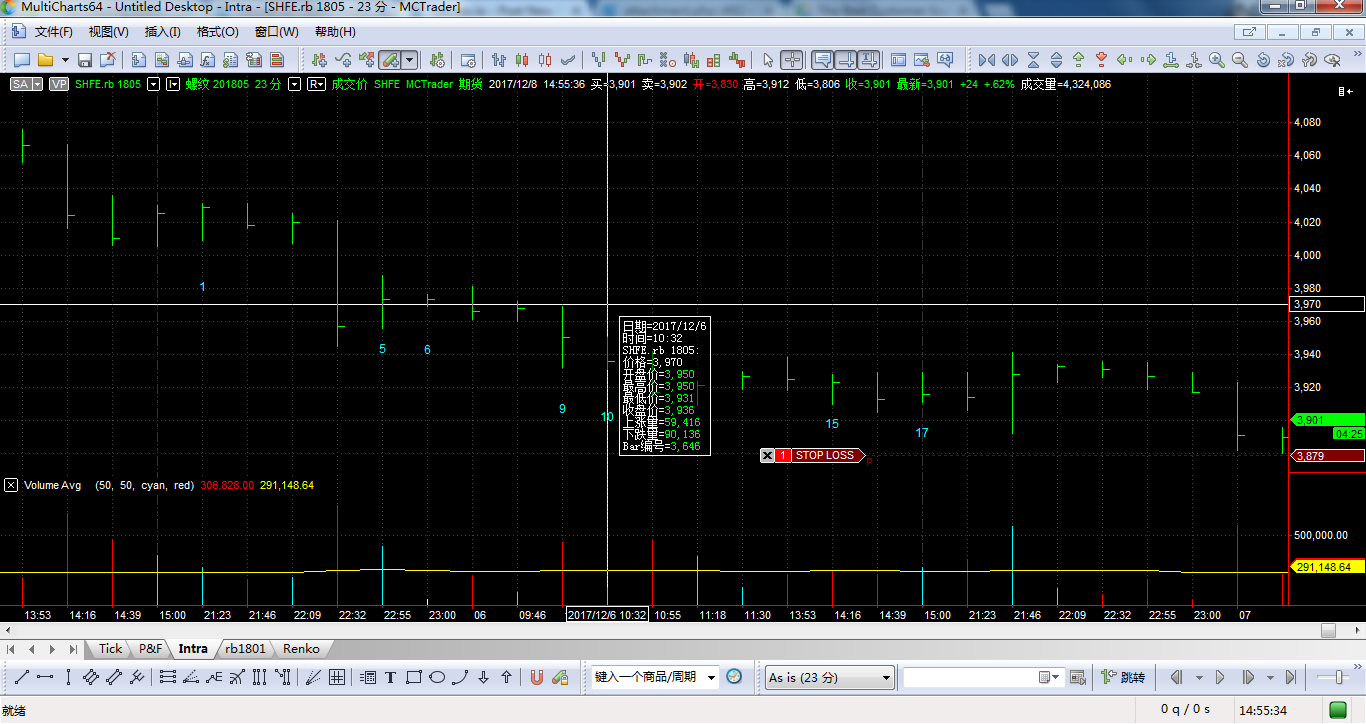Viewport: 1366px width, 724px height.
Task: Click the insert instrument toolbar icon
Action: point(319,60)
